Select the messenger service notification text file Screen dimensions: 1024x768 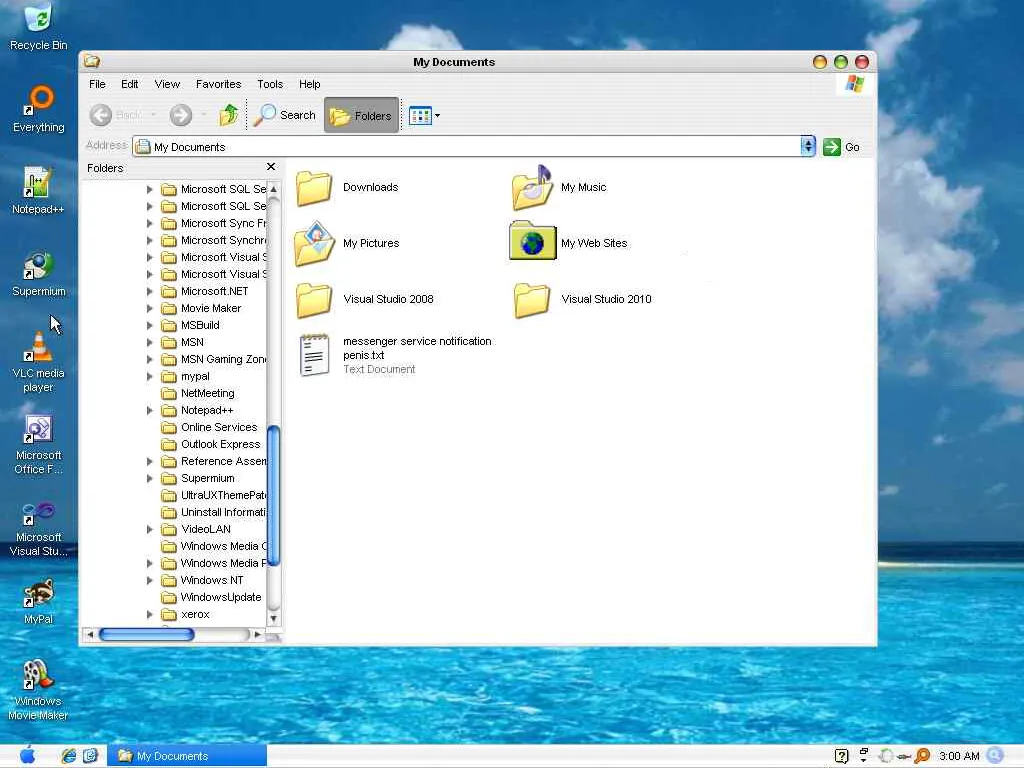pos(395,355)
